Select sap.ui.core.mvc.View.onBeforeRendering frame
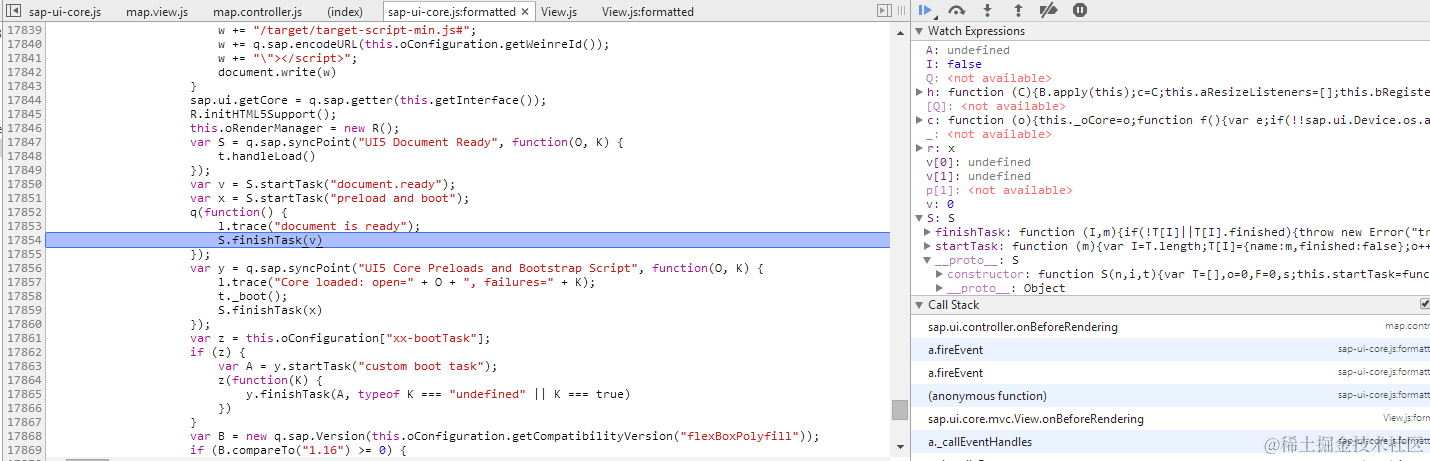Screen dimensions: 1430x461 pos(1170,419)
